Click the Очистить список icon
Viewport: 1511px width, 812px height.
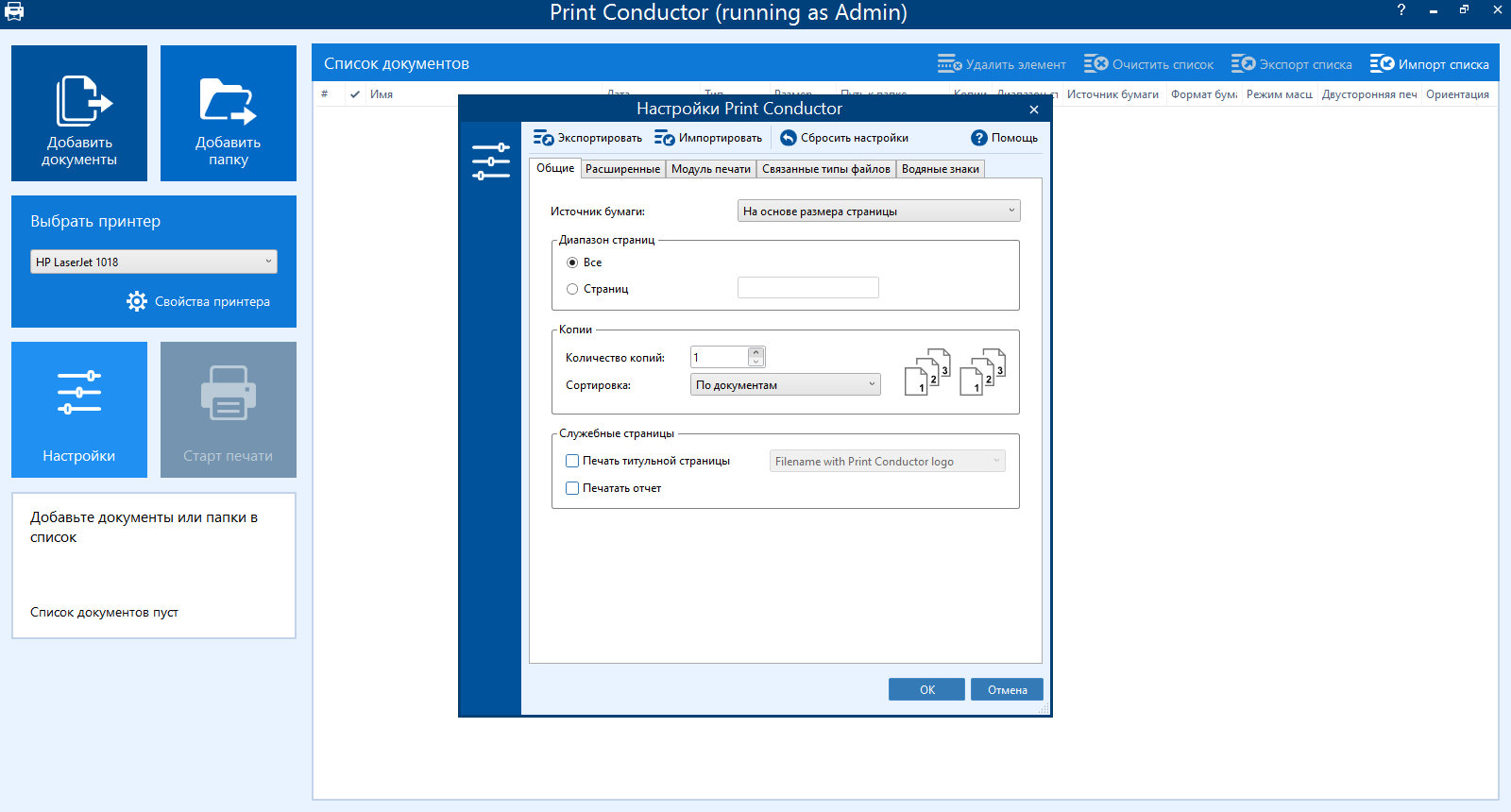[x=1095, y=64]
